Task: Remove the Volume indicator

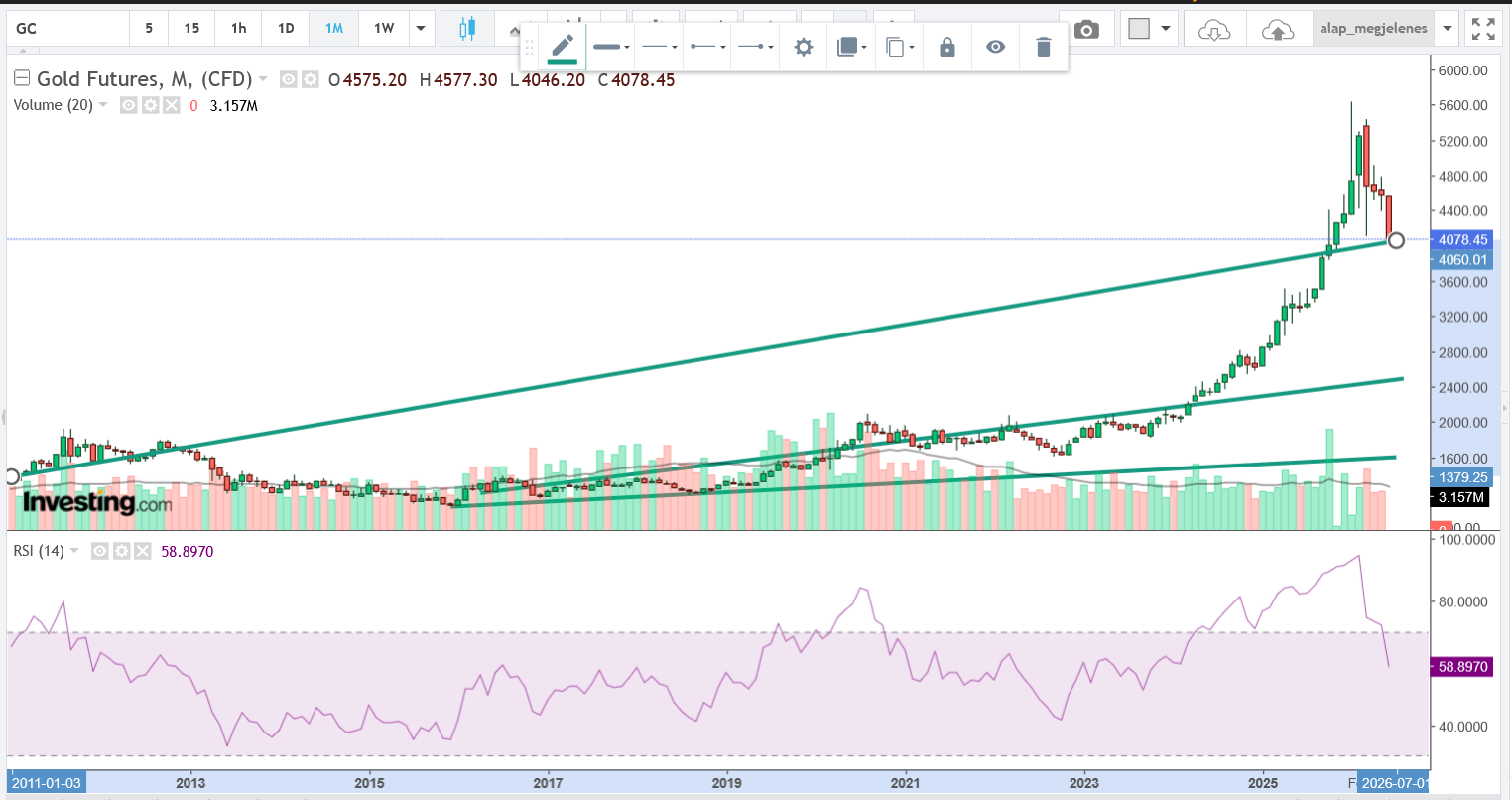Action: click(x=172, y=105)
